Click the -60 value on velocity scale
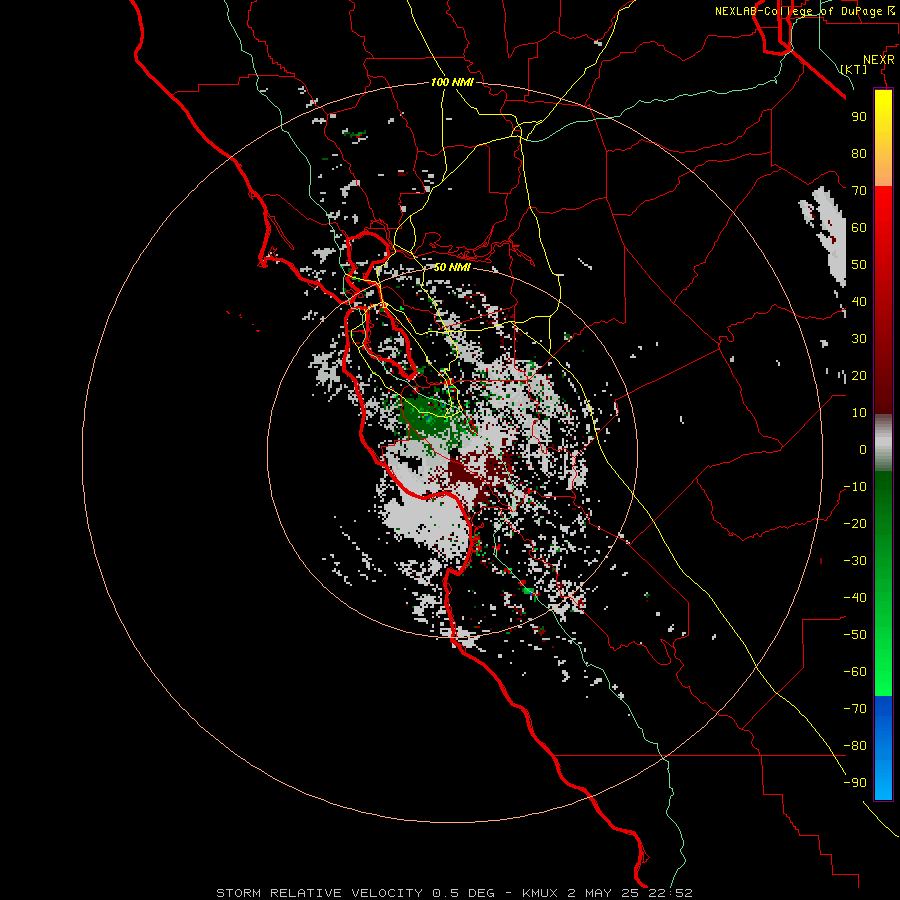Image resolution: width=900 pixels, height=900 pixels. coord(855,672)
